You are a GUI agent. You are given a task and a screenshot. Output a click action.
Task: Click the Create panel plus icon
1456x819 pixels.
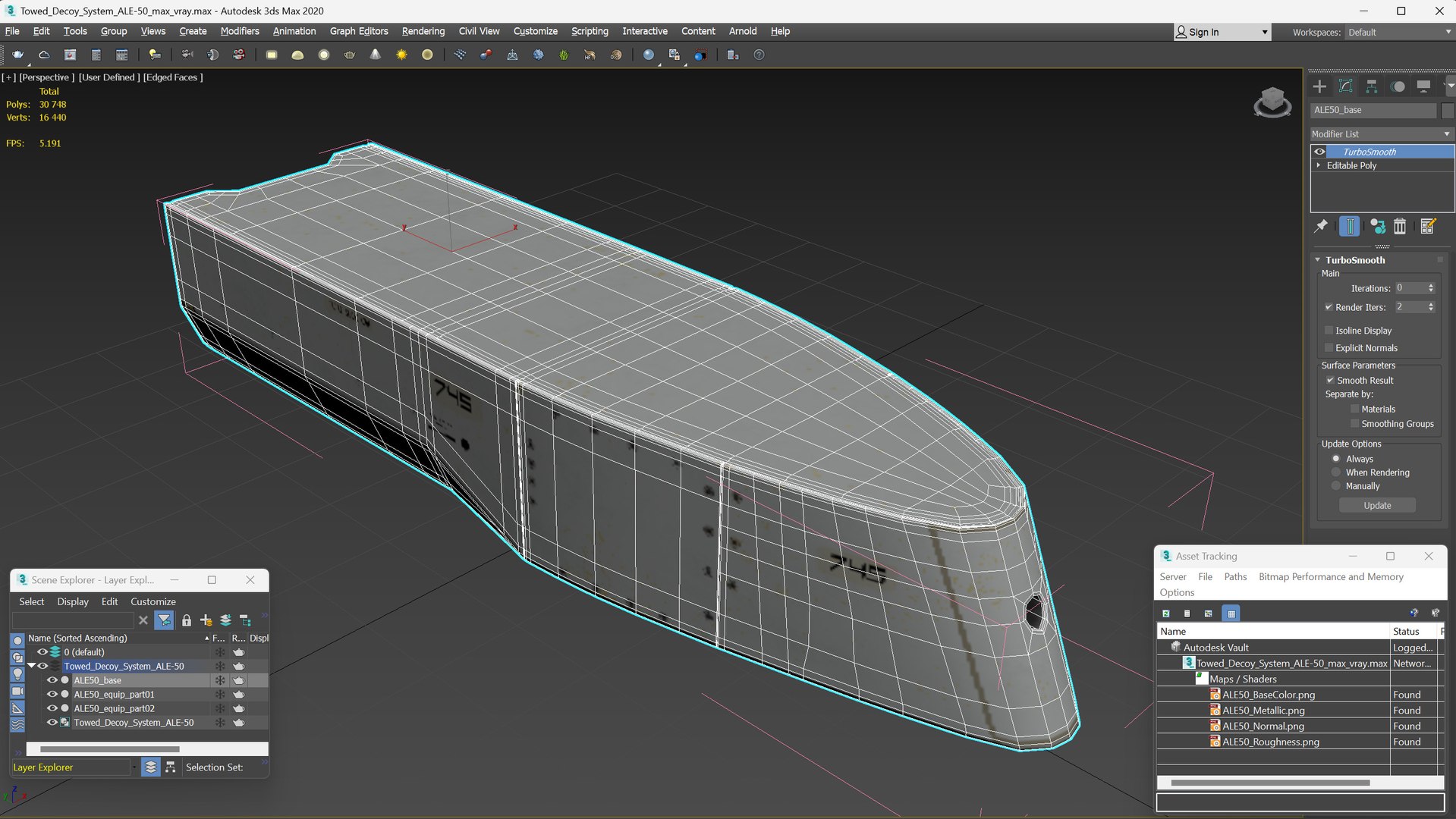coord(1319,86)
